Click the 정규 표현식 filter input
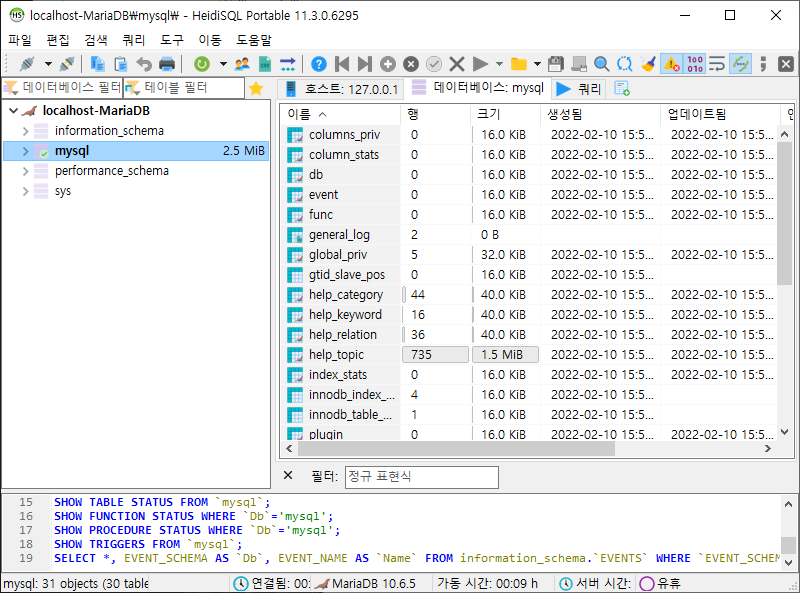800x593 pixels. [x=421, y=477]
